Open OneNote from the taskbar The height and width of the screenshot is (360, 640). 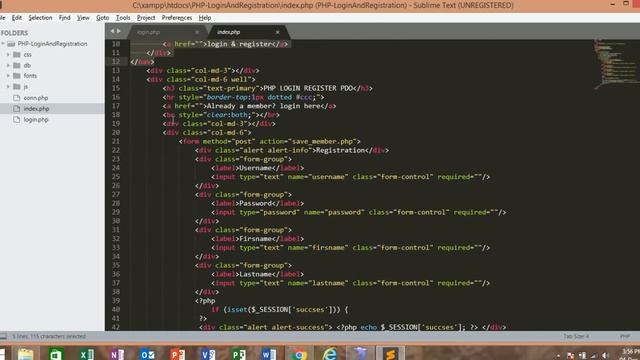(117, 354)
